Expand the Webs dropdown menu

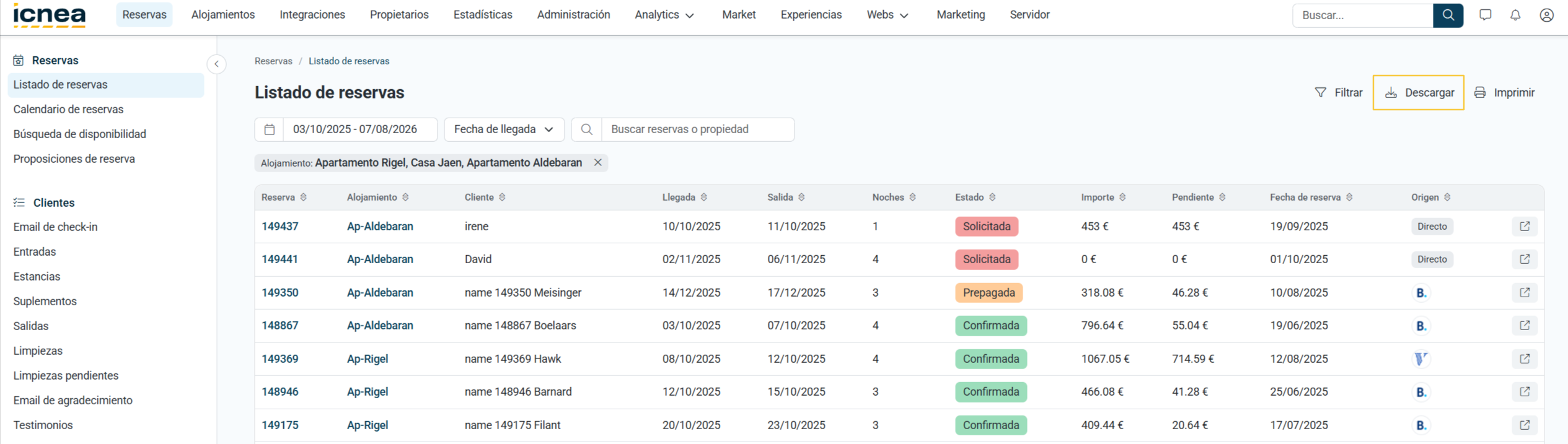(x=888, y=15)
